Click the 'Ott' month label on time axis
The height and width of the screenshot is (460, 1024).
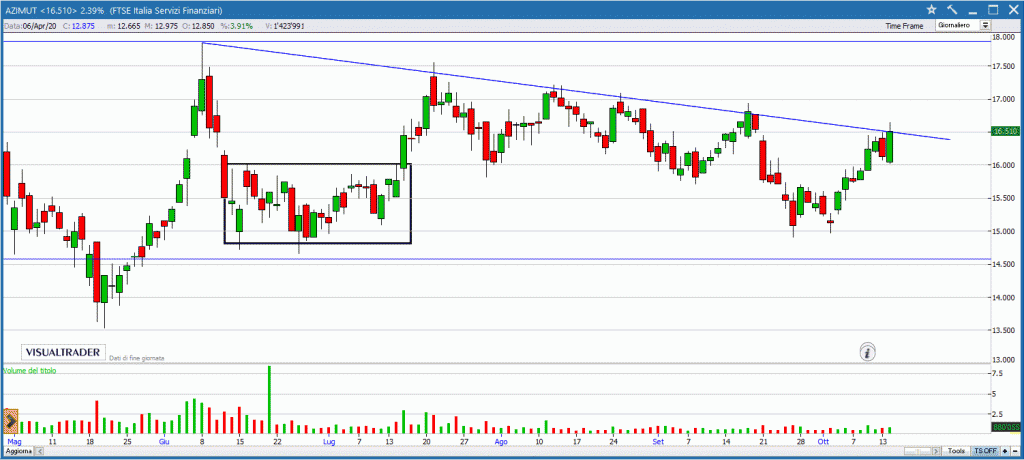822,442
